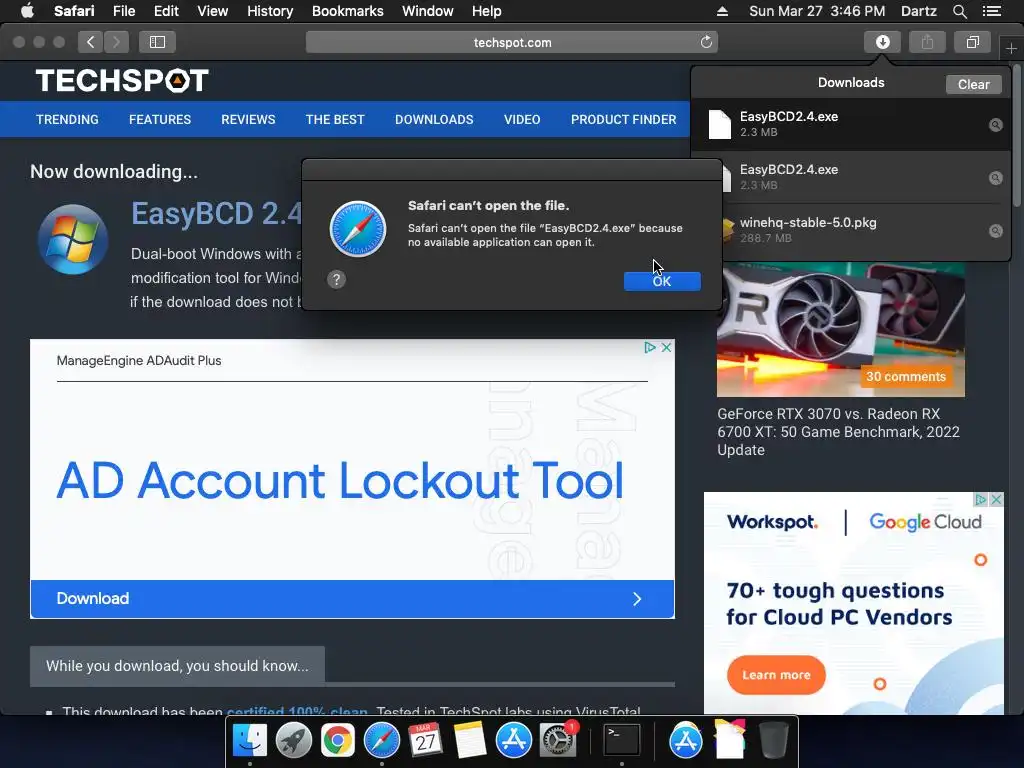Click the certified 100% clean link

[297, 711]
